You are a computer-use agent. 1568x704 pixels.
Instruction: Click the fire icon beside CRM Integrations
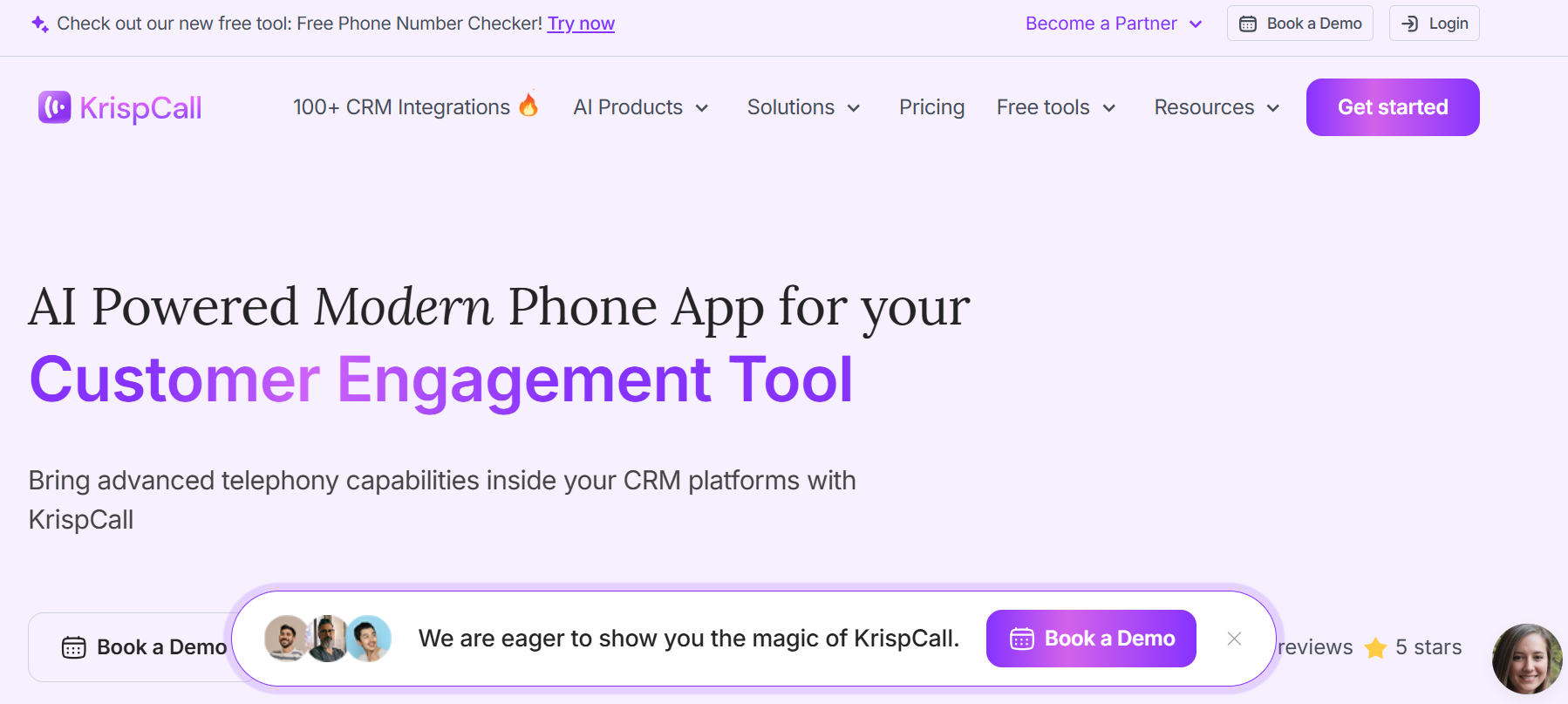point(528,106)
